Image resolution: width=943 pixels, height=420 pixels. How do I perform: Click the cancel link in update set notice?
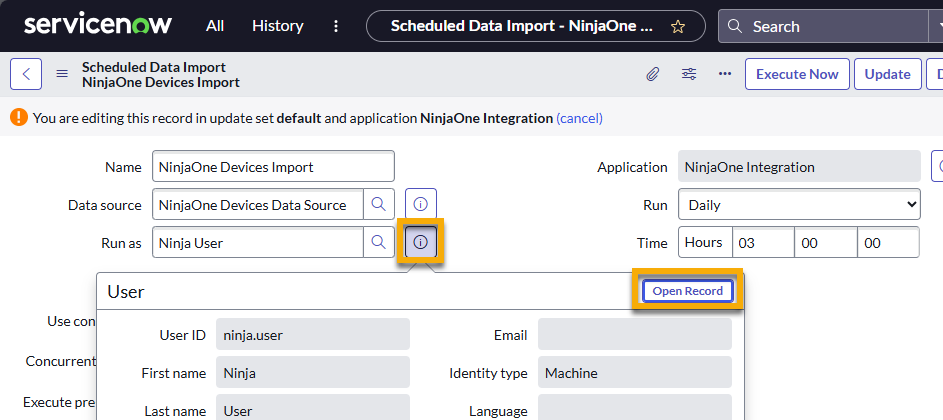(x=579, y=118)
